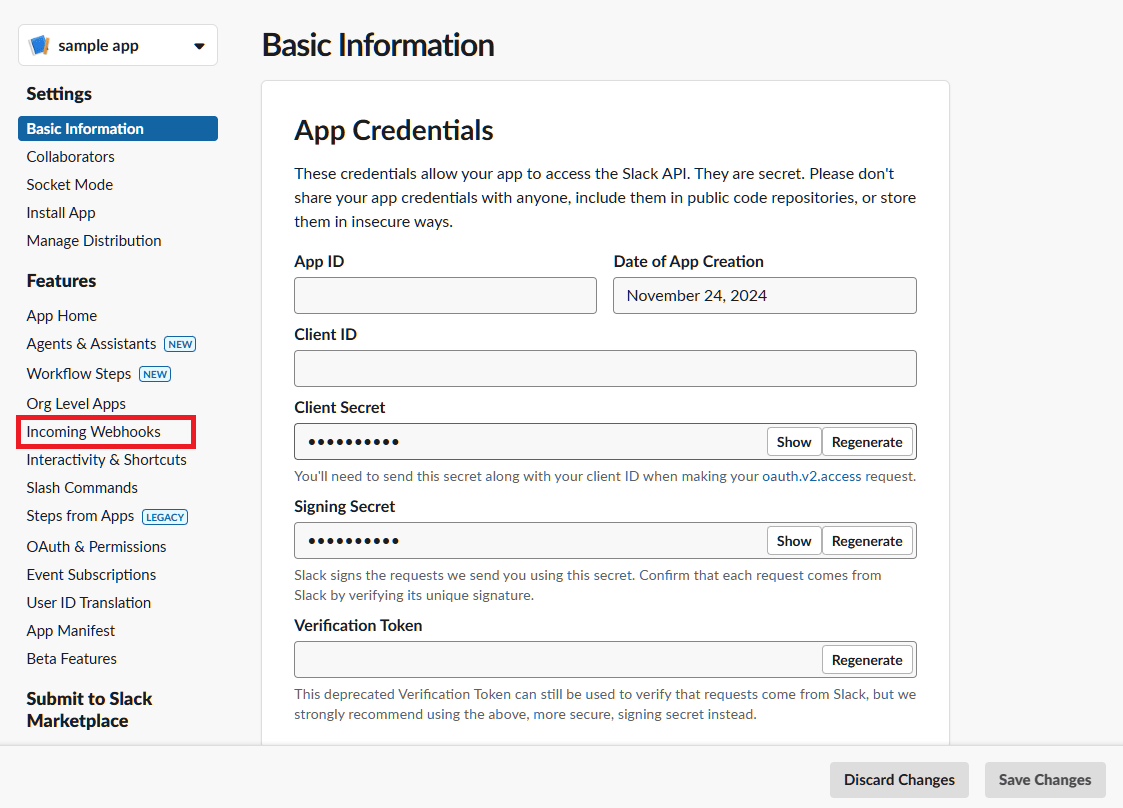Navigate to App Home feature

(x=62, y=315)
